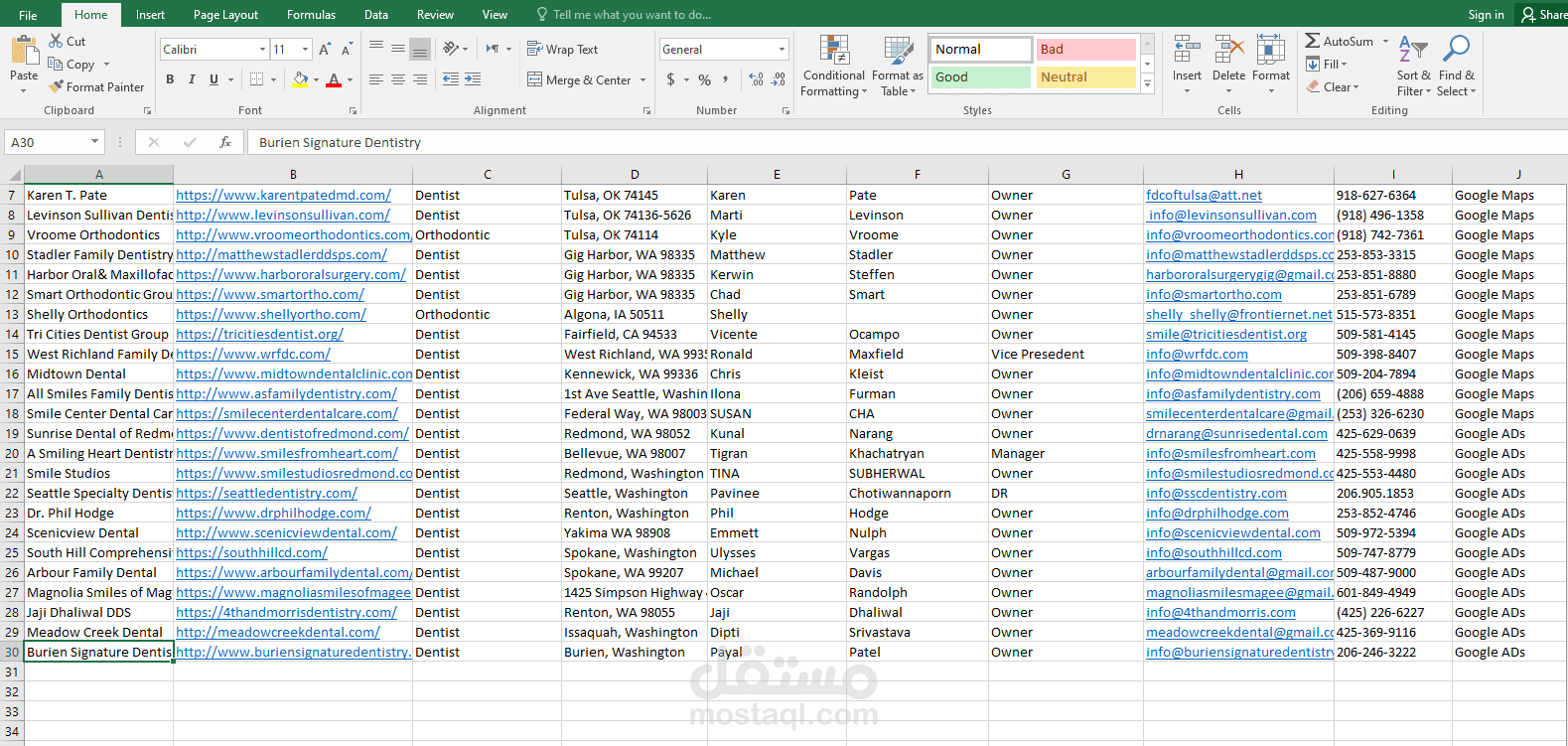The image size is (1568, 746).
Task: Expand the cell styles gallery More arrow
Action: tap(1148, 84)
